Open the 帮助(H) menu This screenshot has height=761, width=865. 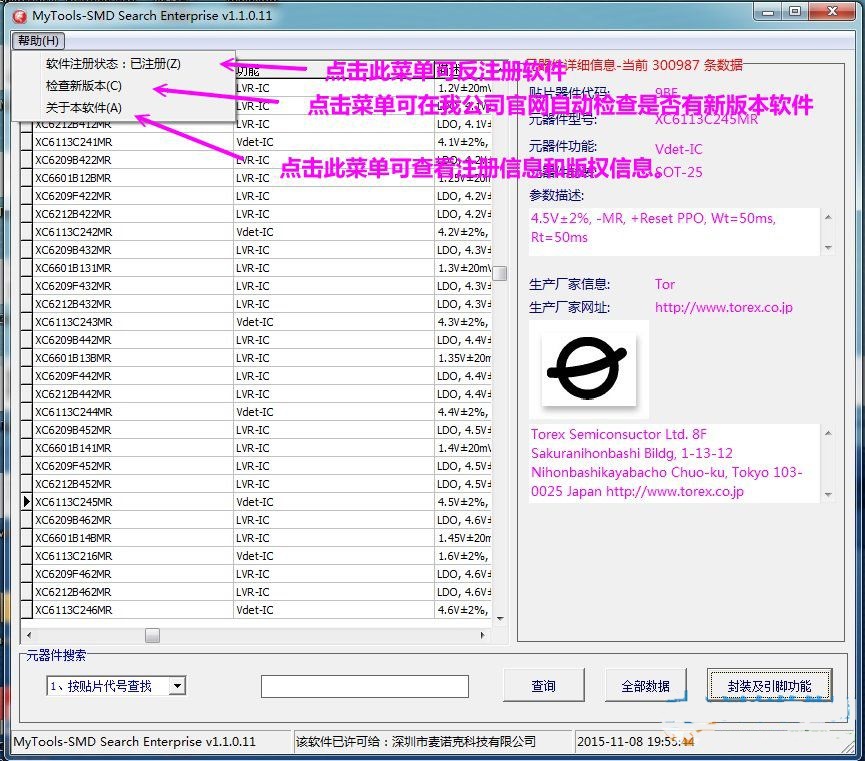[38, 40]
